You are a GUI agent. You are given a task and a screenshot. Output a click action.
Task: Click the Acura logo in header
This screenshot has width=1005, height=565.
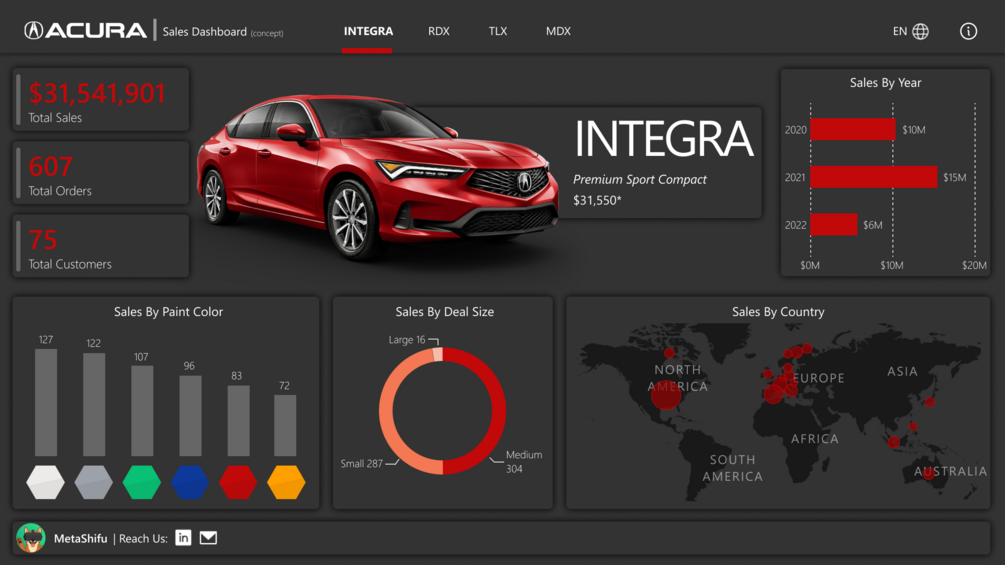pyautogui.click(x=85, y=30)
